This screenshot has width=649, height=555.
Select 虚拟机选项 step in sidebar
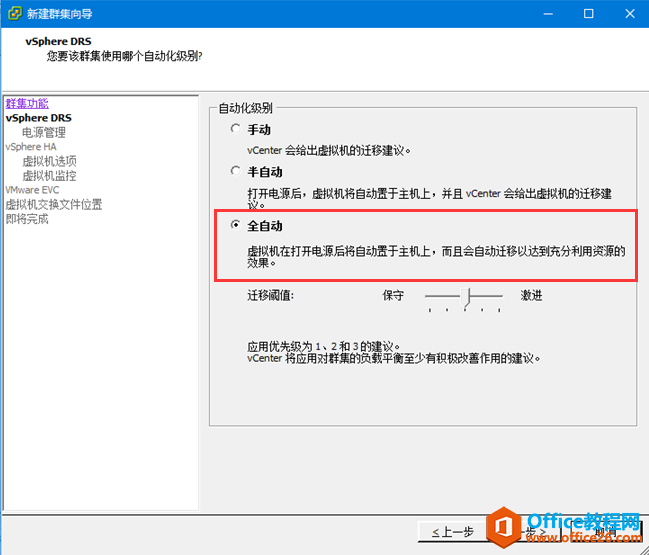[x=49, y=161]
